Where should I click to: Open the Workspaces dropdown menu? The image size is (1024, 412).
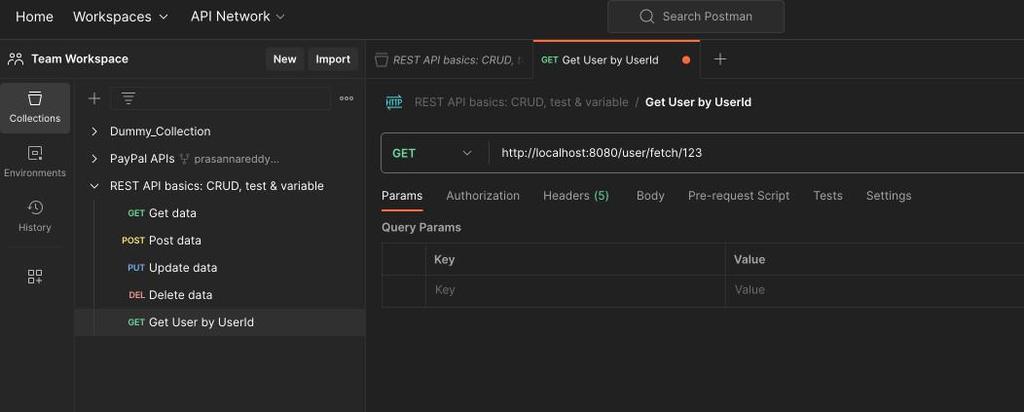pyautogui.click(x=121, y=16)
